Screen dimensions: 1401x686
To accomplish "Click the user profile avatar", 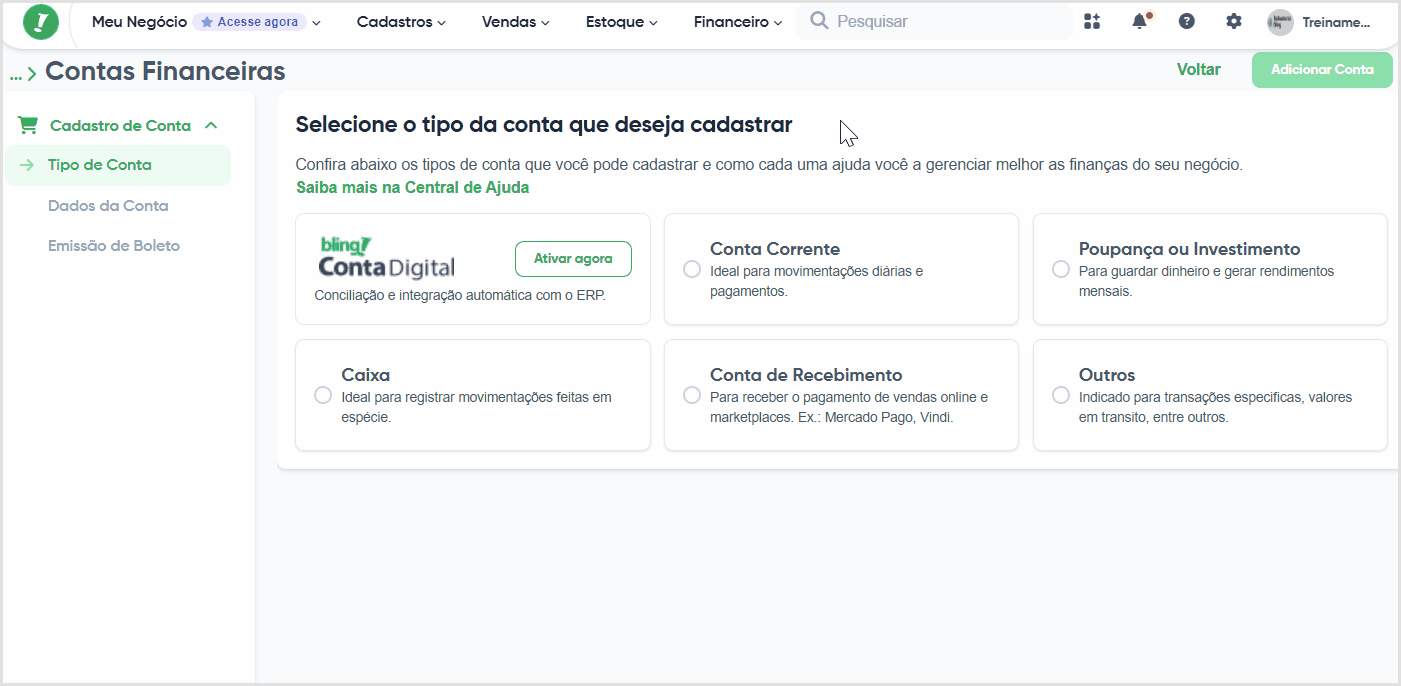I will coord(1280,22).
